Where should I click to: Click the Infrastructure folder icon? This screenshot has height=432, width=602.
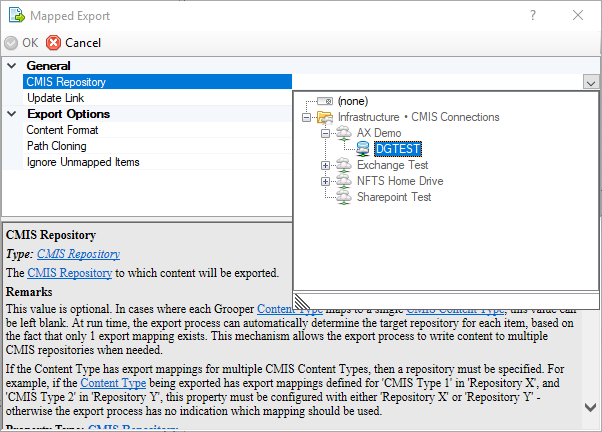tap(325, 117)
